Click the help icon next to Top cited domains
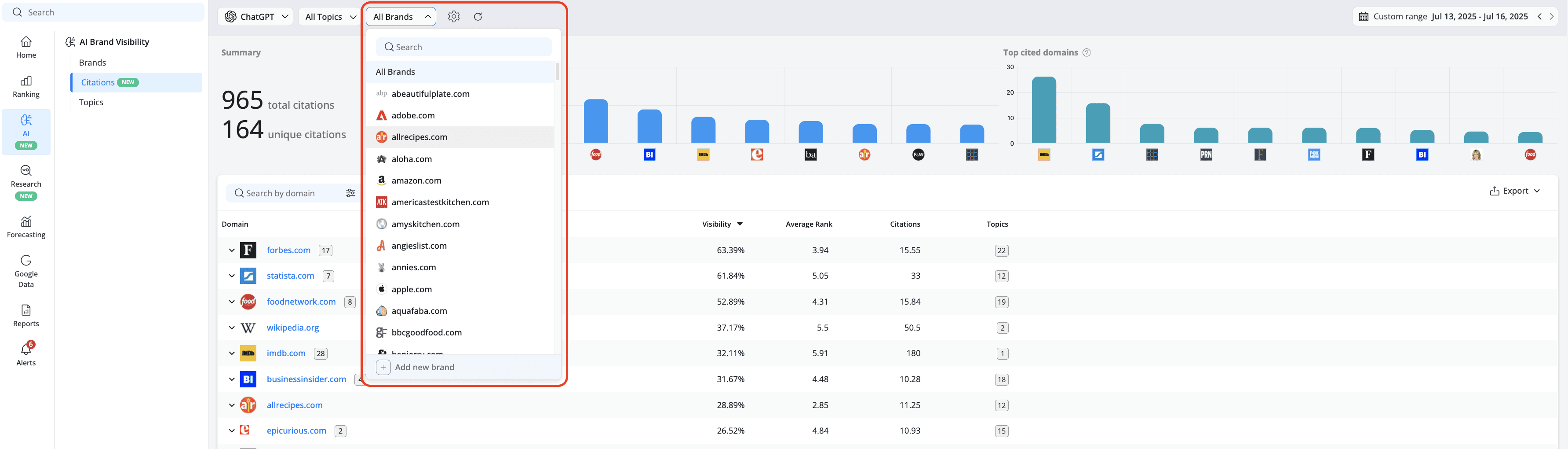This screenshot has width=1568, height=449. [1087, 52]
